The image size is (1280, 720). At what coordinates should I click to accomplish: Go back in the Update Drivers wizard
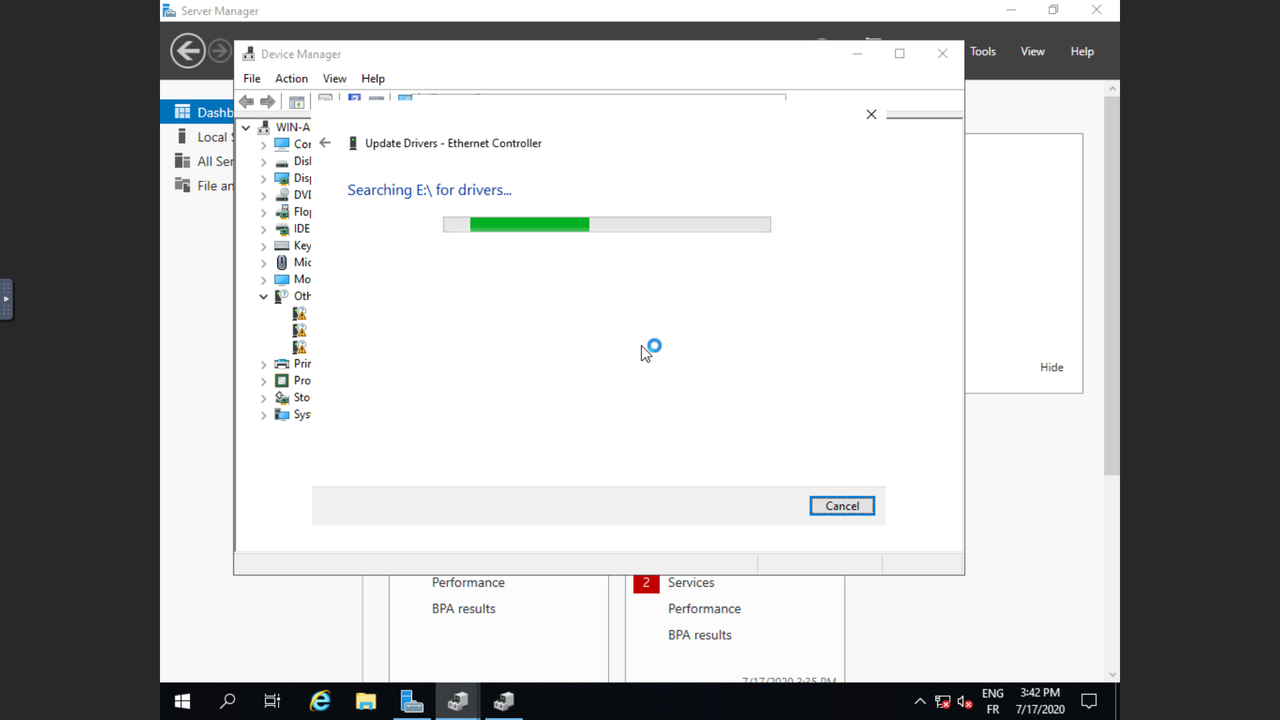pyautogui.click(x=325, y=143)
